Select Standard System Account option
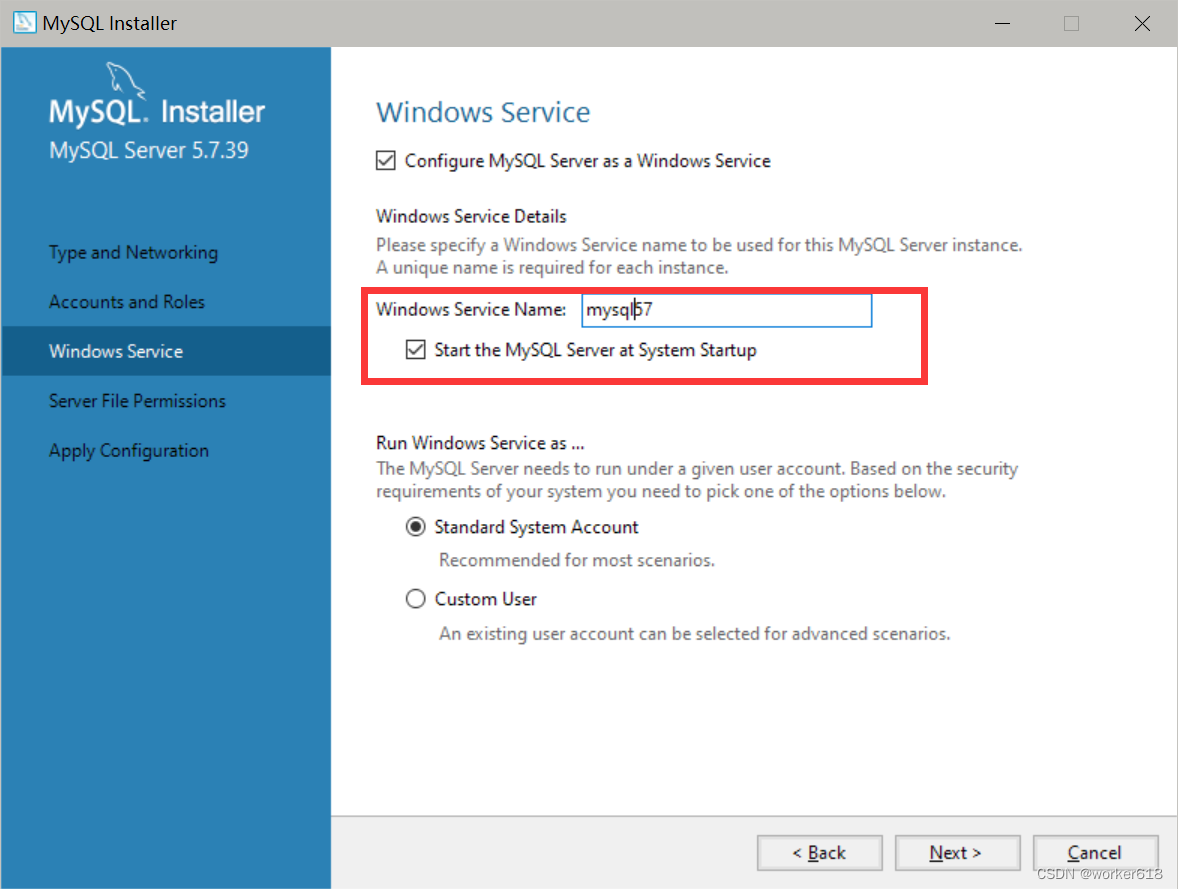 click(415, 527)
